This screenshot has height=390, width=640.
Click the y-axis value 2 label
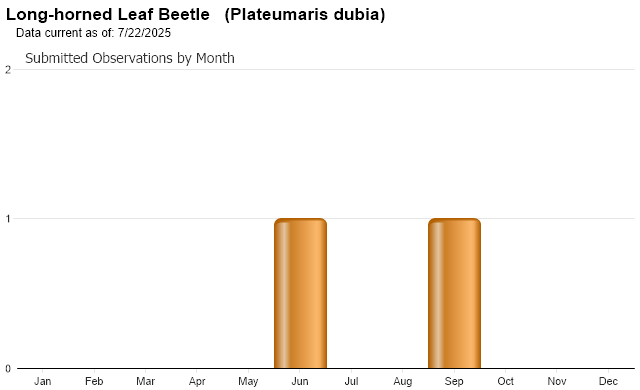(8, 70)
